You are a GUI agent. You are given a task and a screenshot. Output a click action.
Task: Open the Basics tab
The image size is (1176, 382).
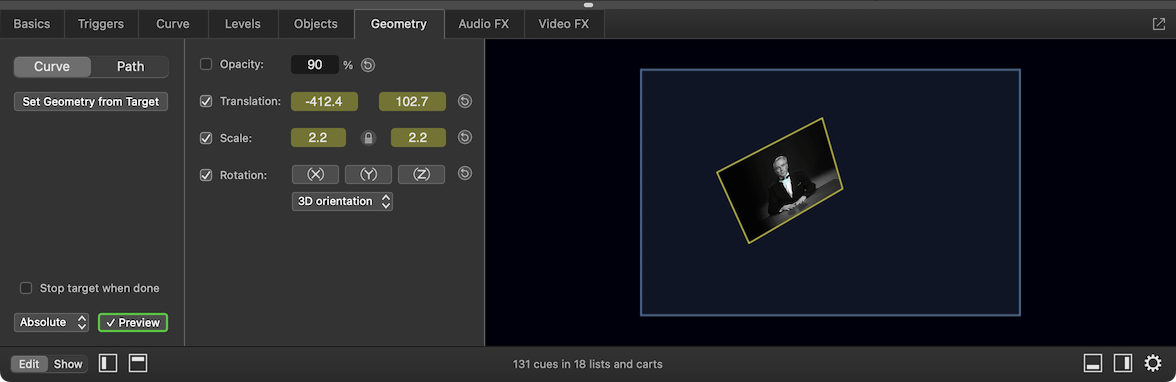pos(32,24)
